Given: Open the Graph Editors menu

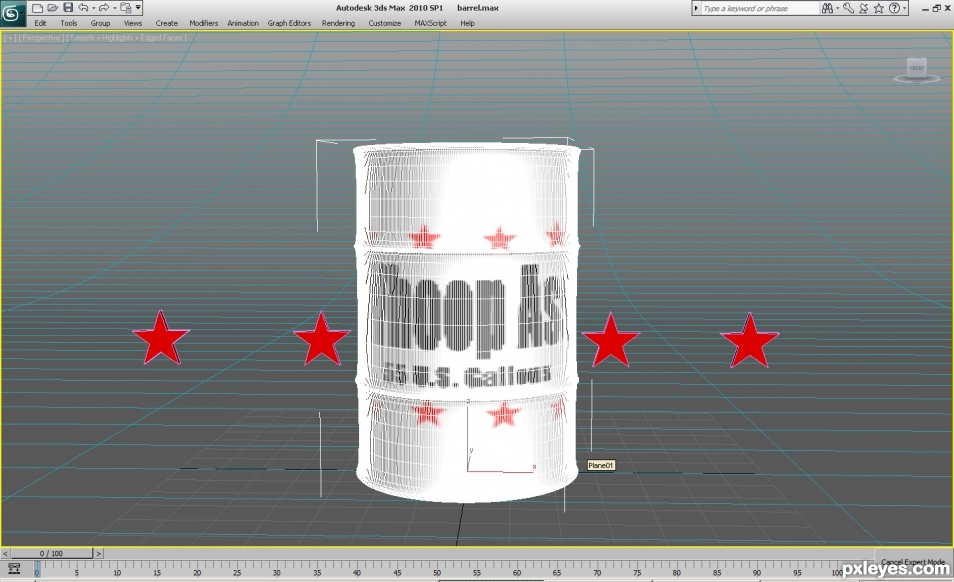Looking at the screenshot, I should point(289,23).
